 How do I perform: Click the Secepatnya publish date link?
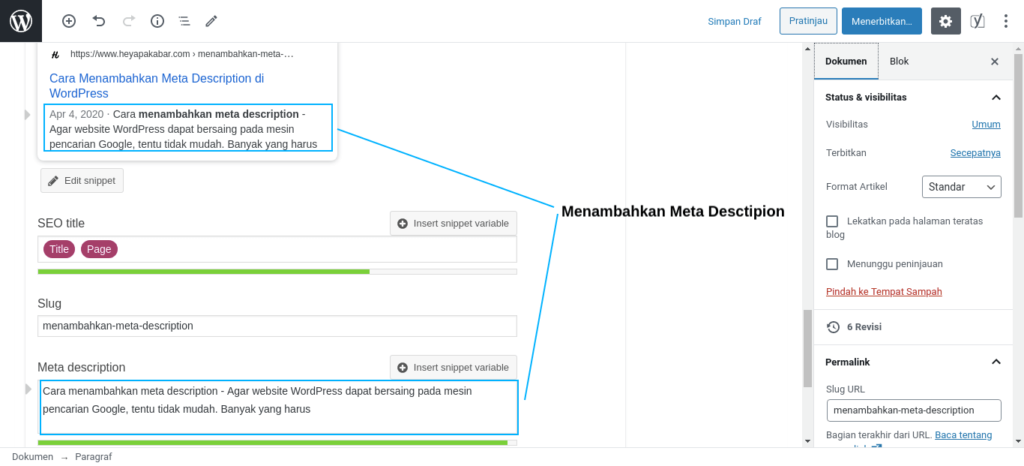click(975, 153)
